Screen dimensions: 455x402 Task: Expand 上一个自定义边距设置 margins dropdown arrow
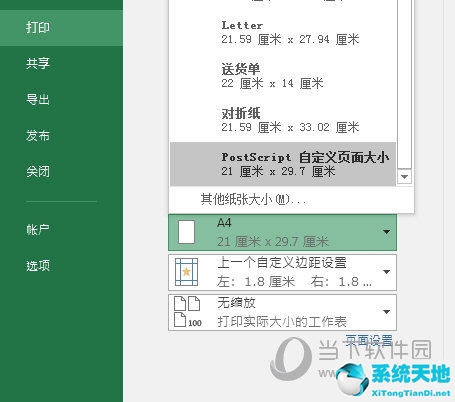pyautogui.click(x=387, y=272)
